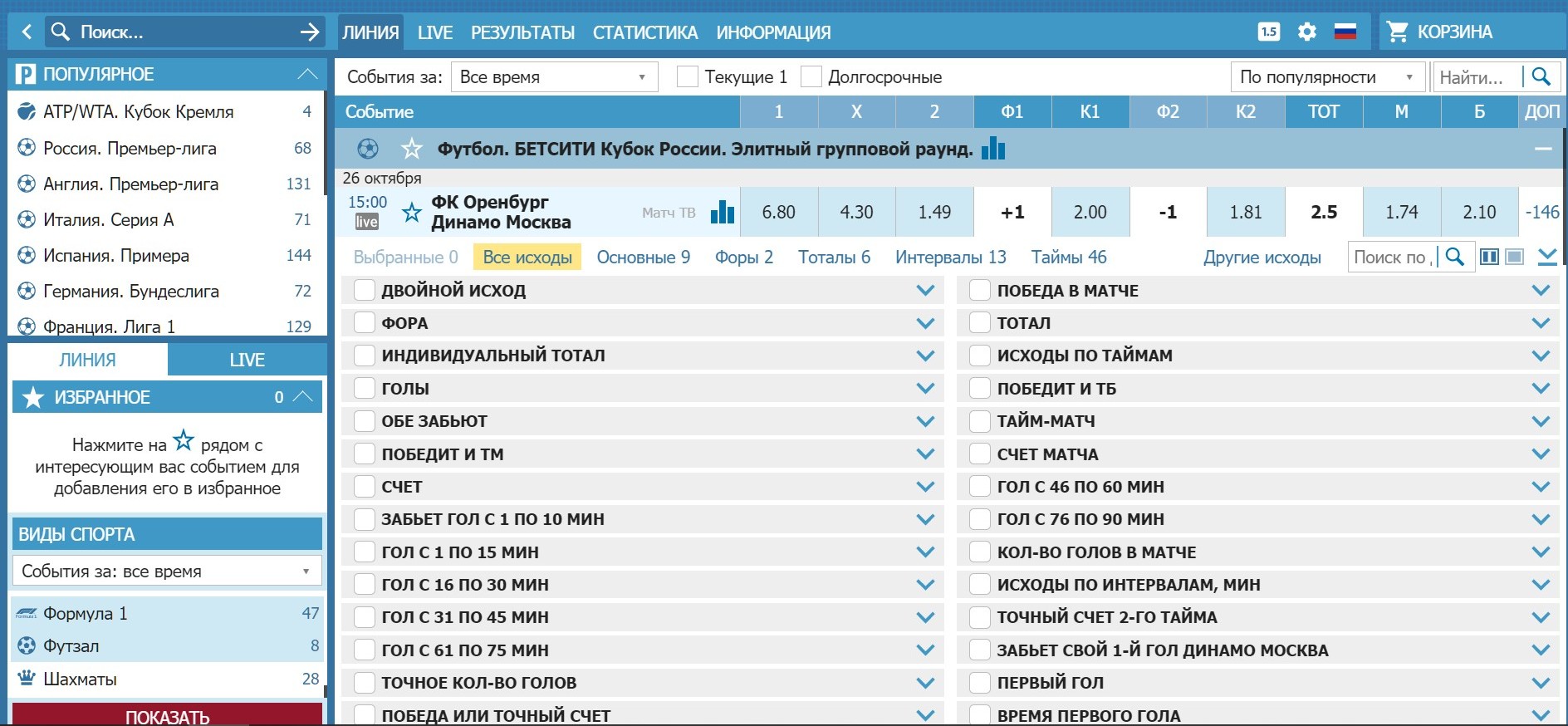Switch to two-column outcomes layout icon

pyautogui.click(x=1490, y=257)
